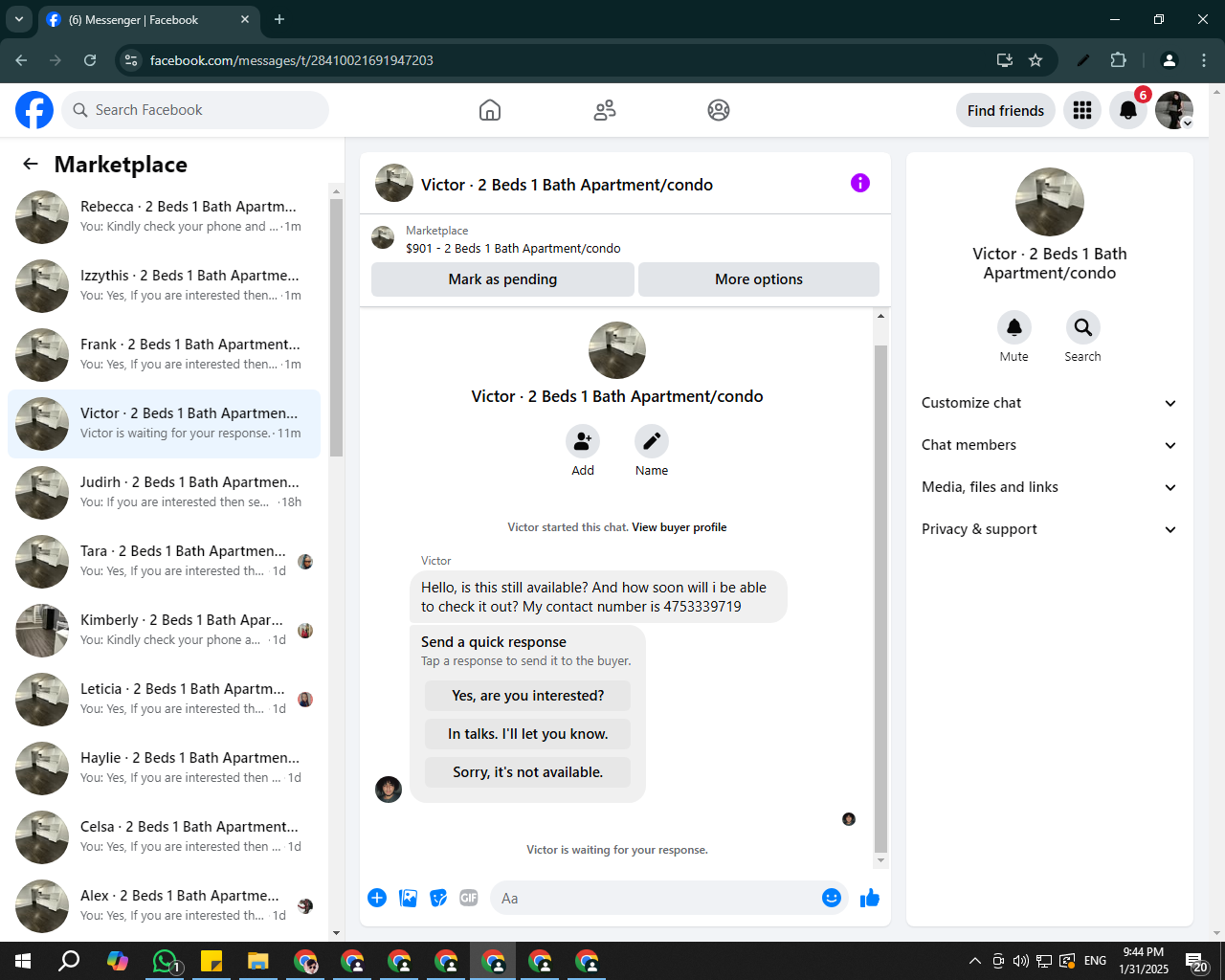Open Alex's conversation in list

(x=164, y=906)
